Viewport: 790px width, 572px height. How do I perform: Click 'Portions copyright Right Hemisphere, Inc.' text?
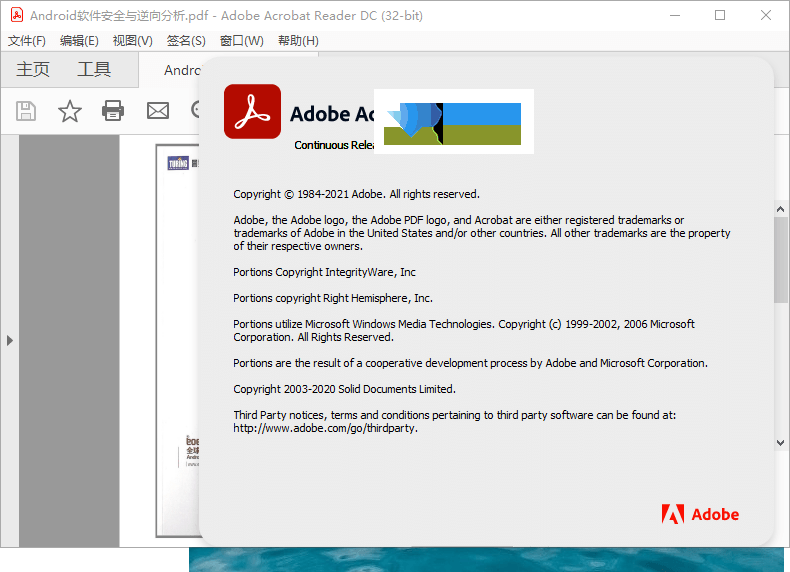(x=333, y=298)
